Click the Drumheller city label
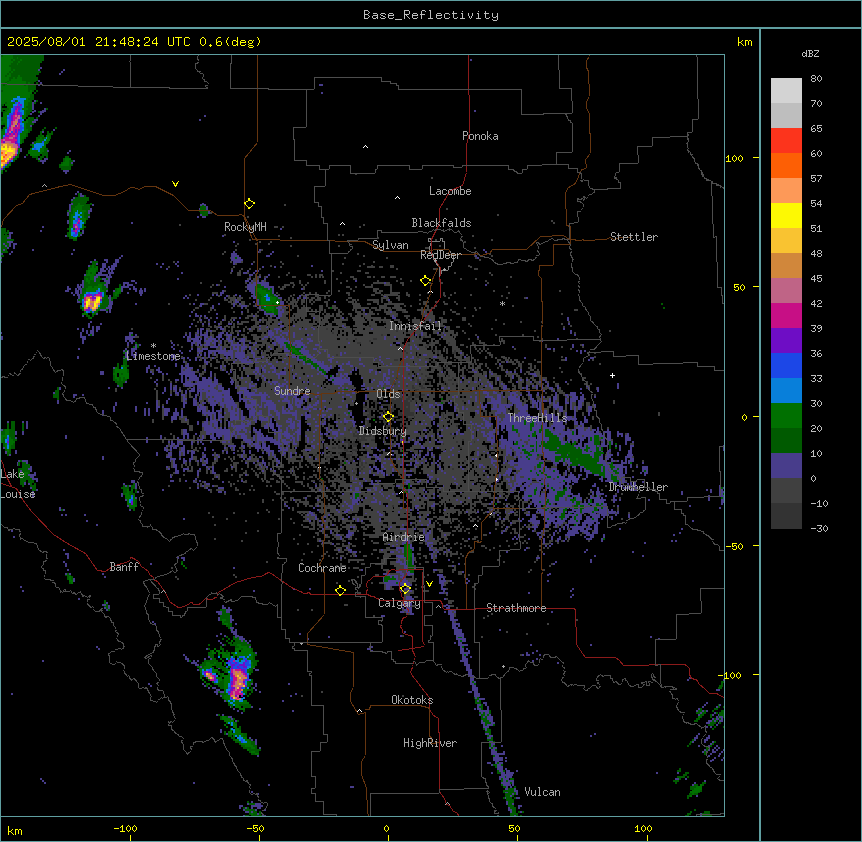Viewport: 862px width, 842px height. [638, 487]
